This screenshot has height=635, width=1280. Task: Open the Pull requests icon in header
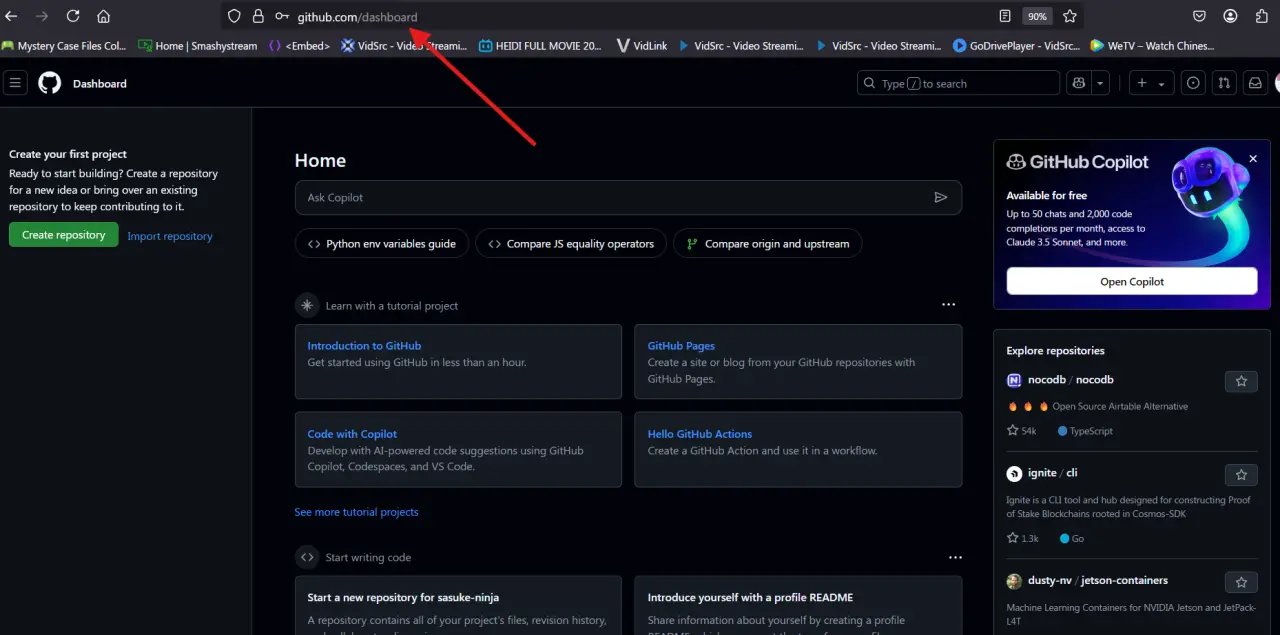pyautogui.click(x=1223, y=83)
